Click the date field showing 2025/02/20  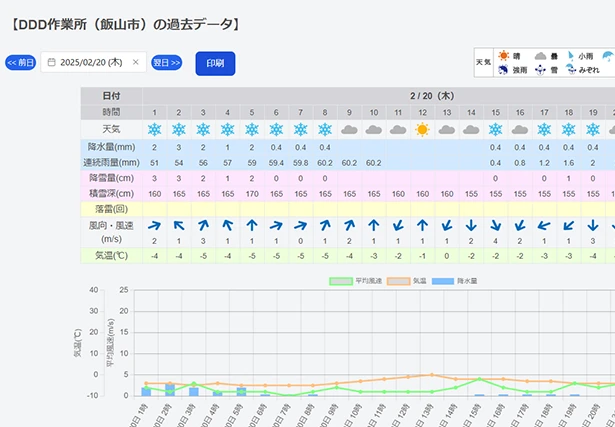point(92,62)
